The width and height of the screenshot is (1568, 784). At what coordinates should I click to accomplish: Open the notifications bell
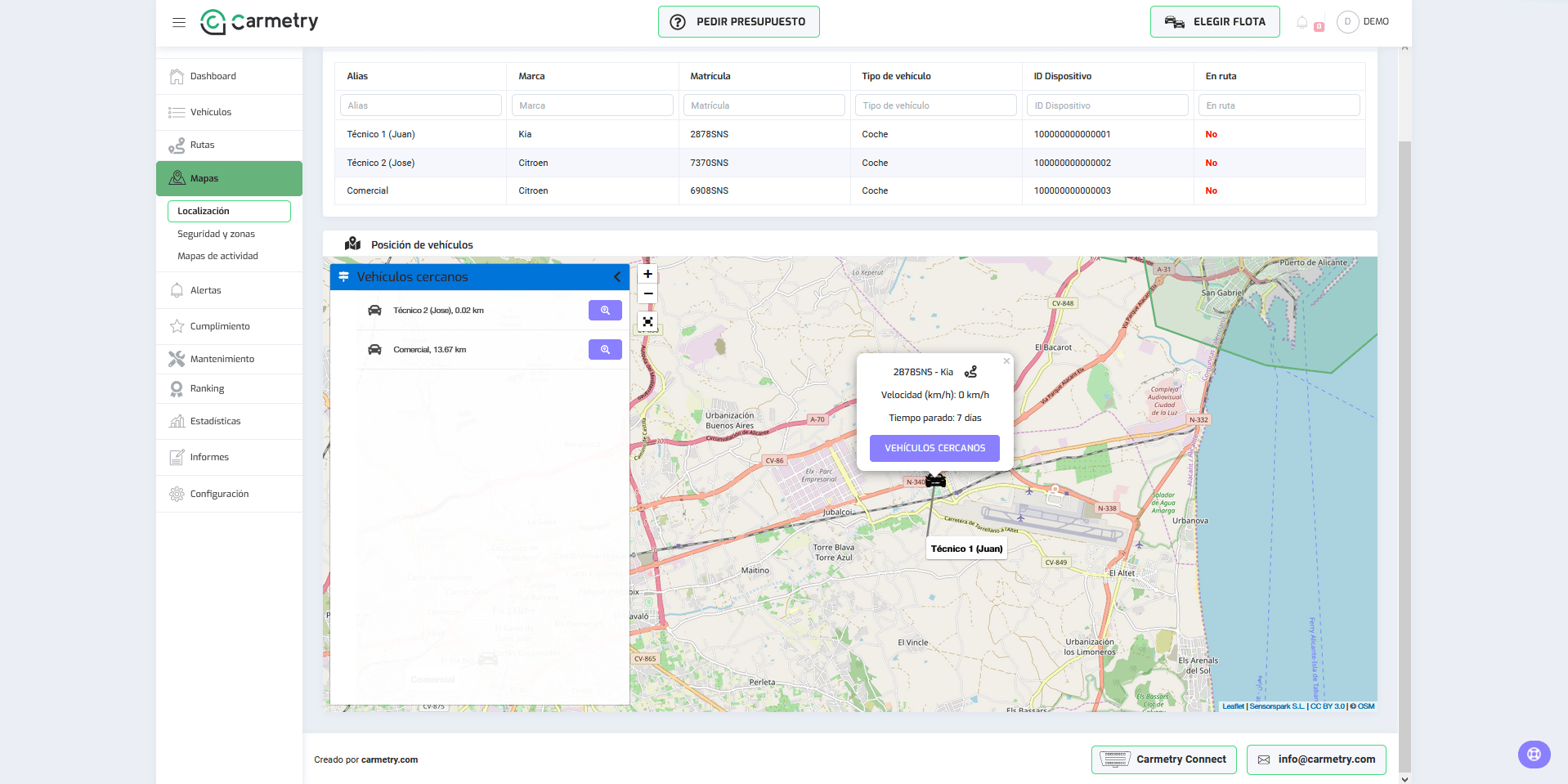click(1302, 22)
